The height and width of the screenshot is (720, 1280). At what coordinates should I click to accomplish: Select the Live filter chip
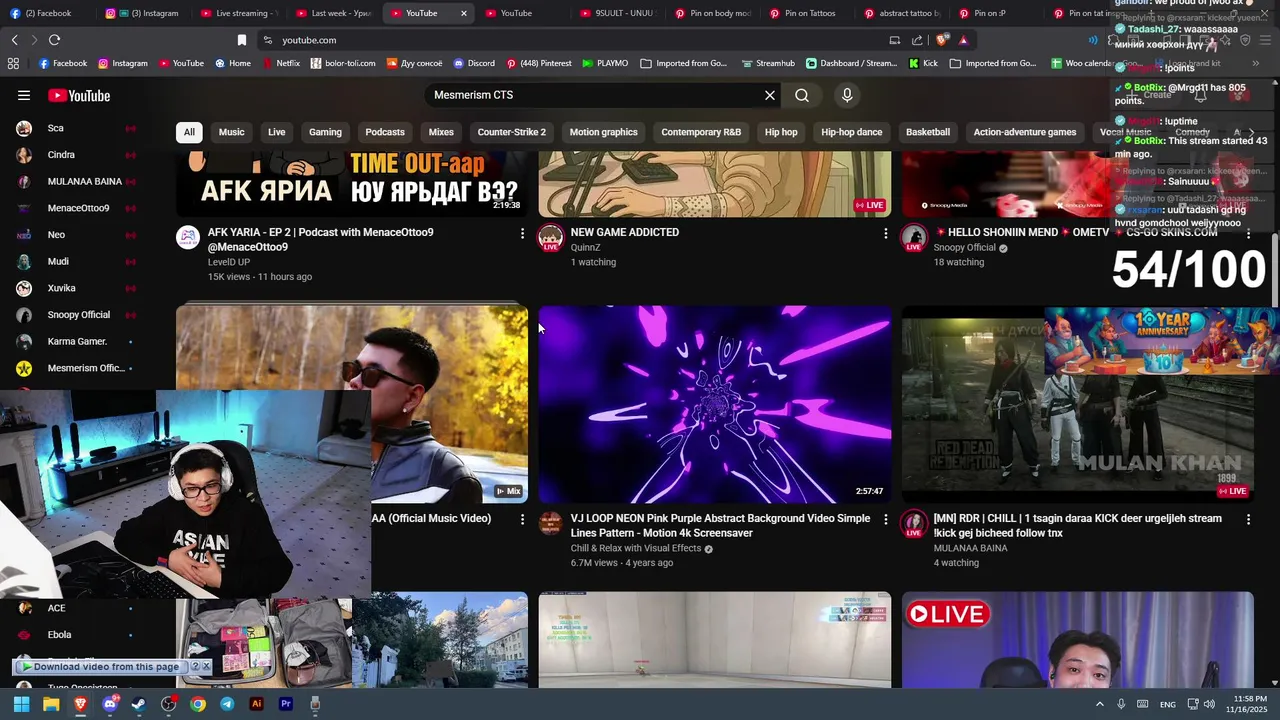[276, 132]
